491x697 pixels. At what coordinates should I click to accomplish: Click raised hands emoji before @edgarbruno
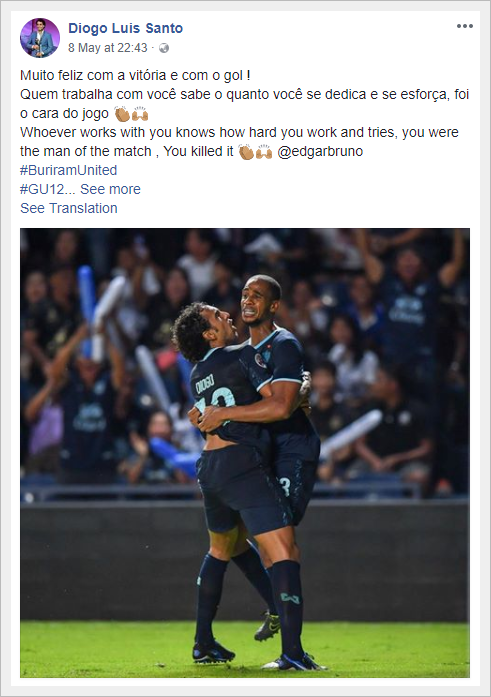[264, 152]
